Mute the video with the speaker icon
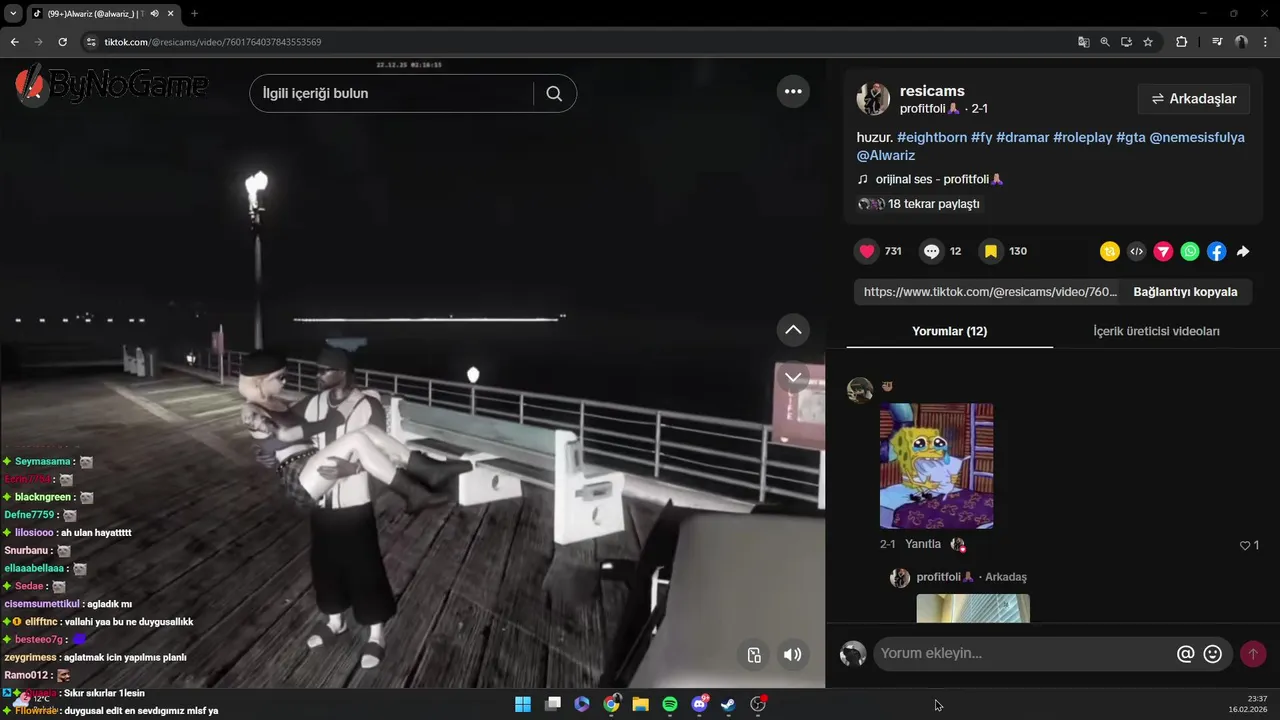1280x720 pixels. tap(792, 655)
